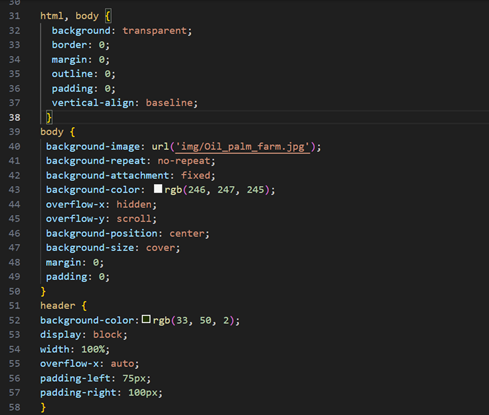Image resolution: width=489 pixels, height=415 pixels.
Task: Click the 'transparent' value on background line
Action: tap(154, 31)
